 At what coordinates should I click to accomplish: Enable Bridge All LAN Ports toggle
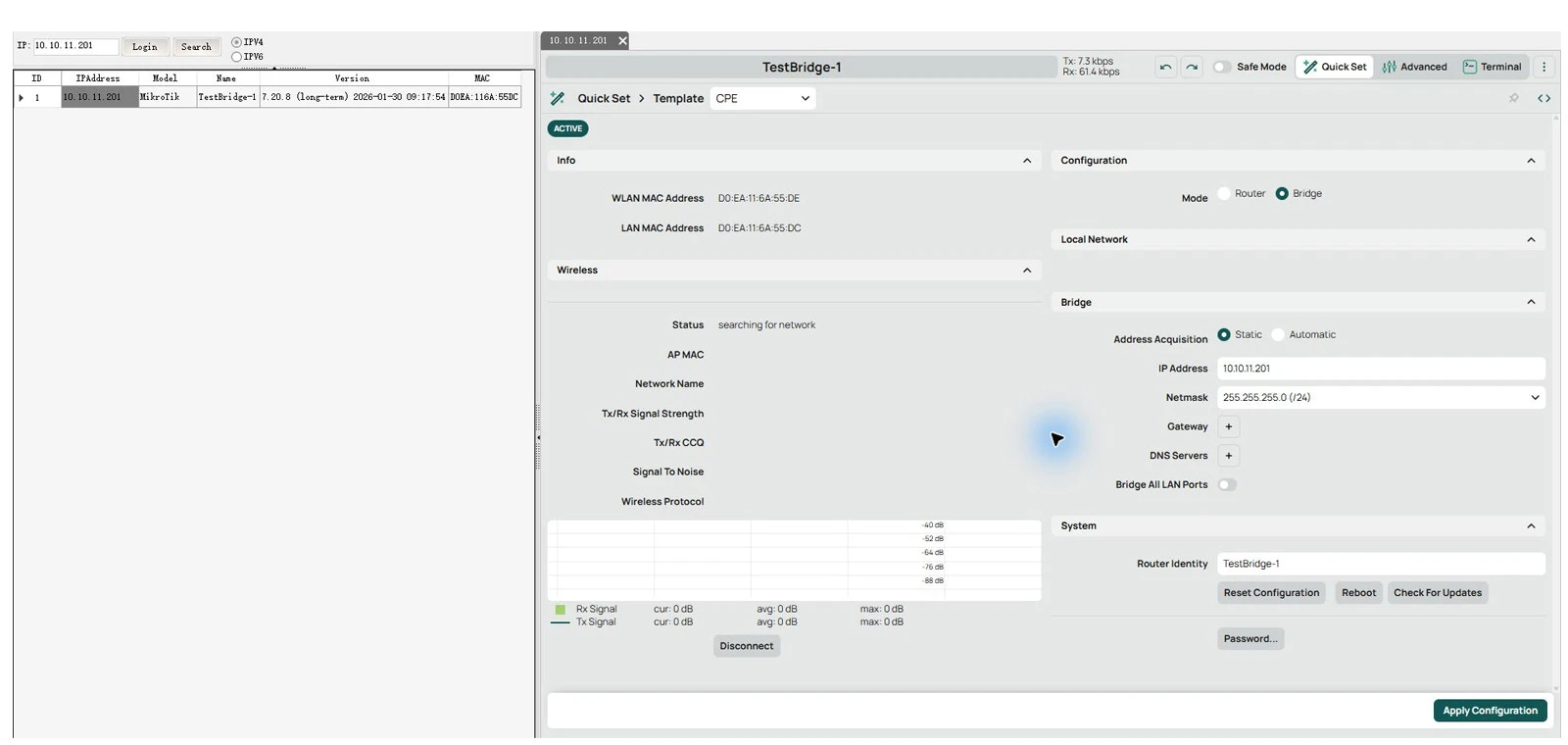tap(1227, 484)
